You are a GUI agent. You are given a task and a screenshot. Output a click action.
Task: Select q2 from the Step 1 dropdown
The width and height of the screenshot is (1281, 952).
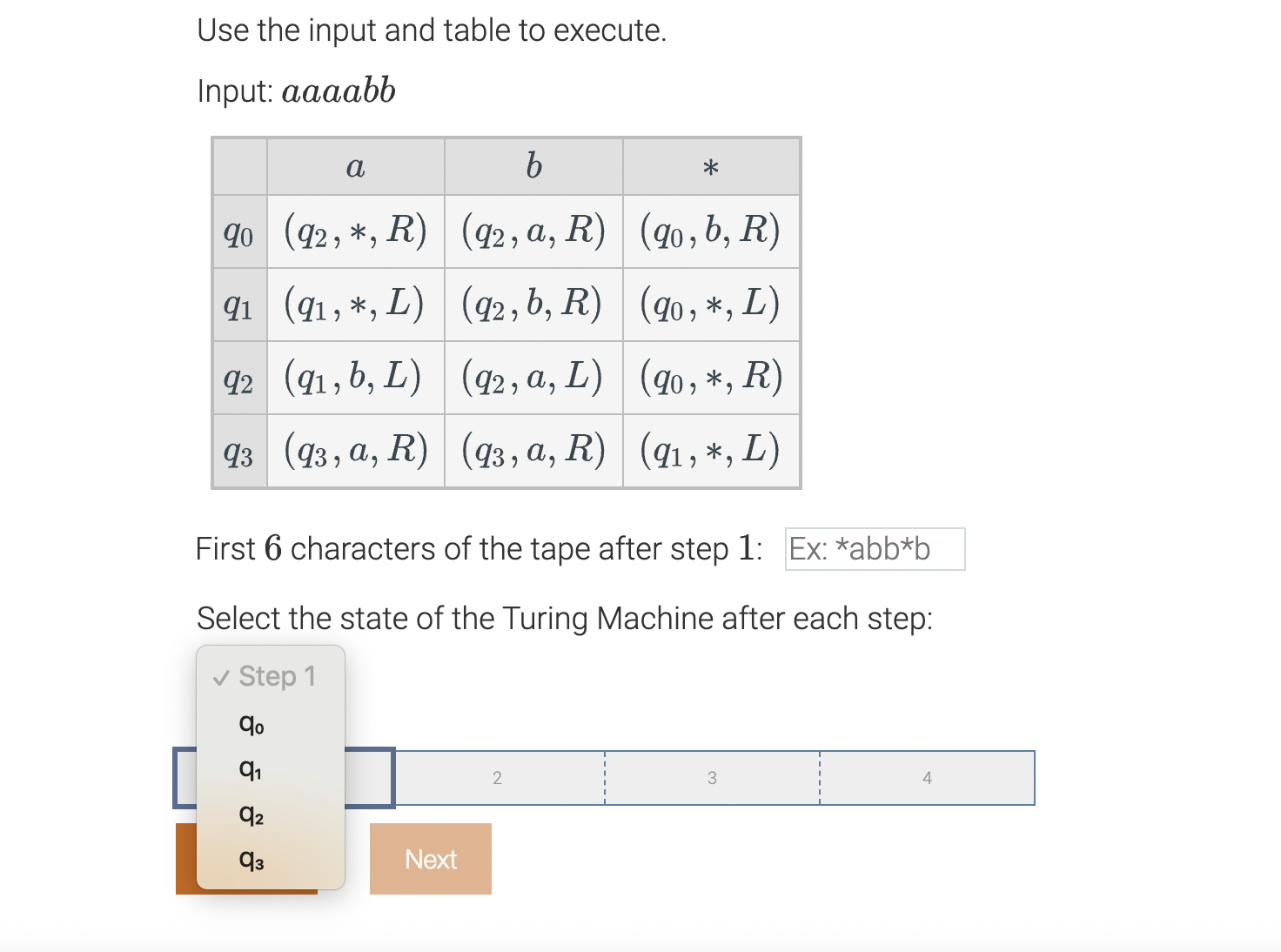(x=251, y=815)
